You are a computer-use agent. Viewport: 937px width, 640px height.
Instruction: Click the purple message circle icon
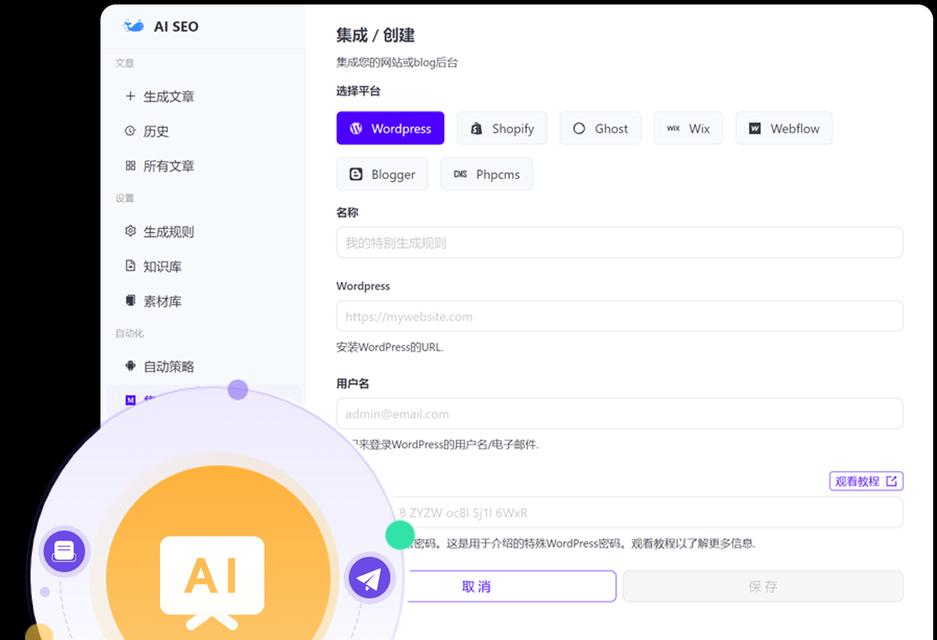[x=64, y=550]
